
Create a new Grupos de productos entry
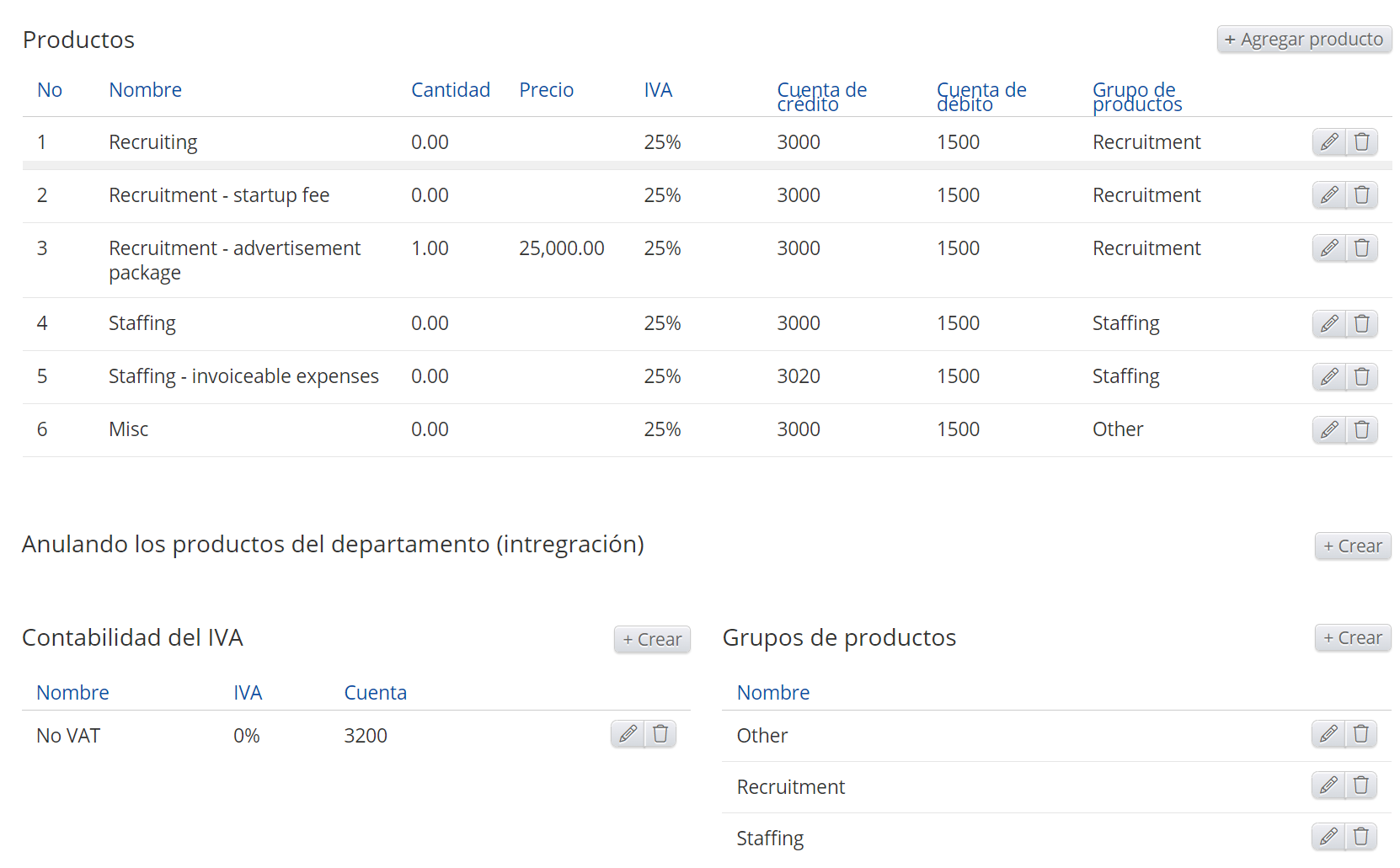point(1352,638)
